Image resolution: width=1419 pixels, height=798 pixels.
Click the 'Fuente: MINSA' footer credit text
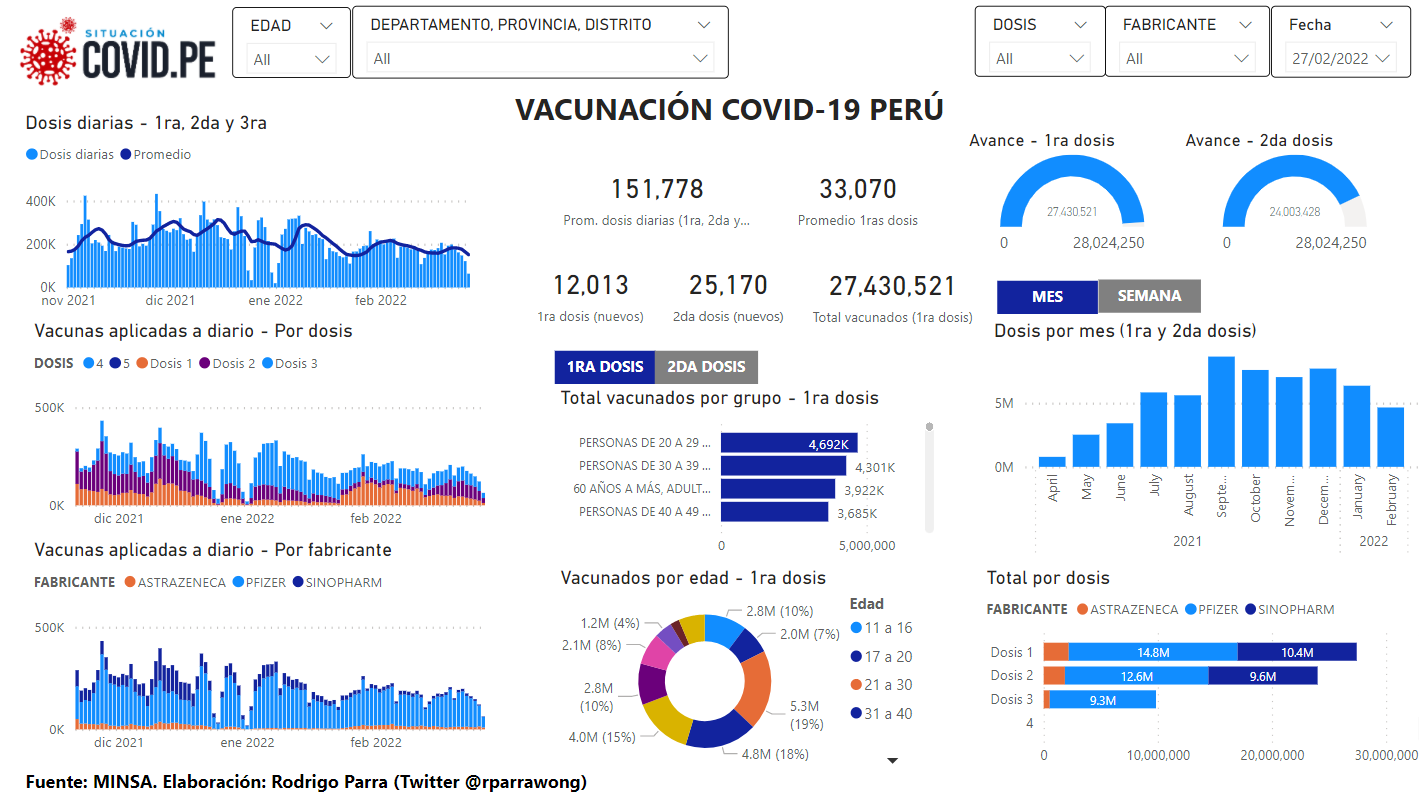(306, 782)
